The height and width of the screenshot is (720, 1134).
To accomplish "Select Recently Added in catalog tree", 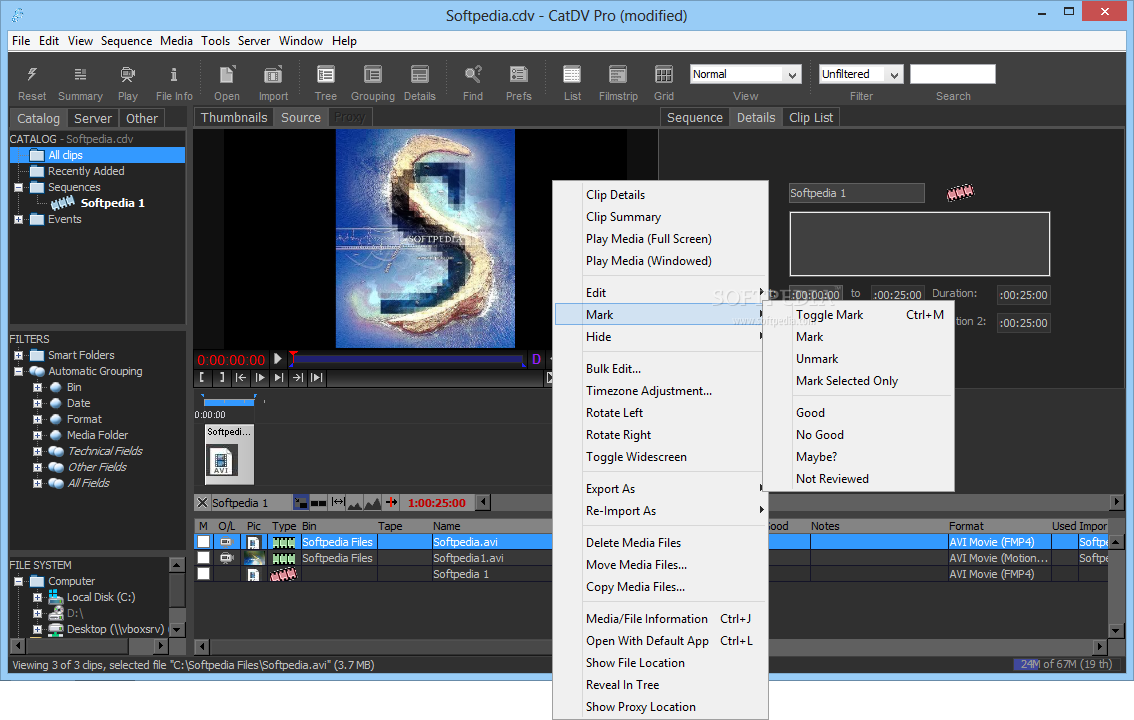I will [x=86, y=171].
